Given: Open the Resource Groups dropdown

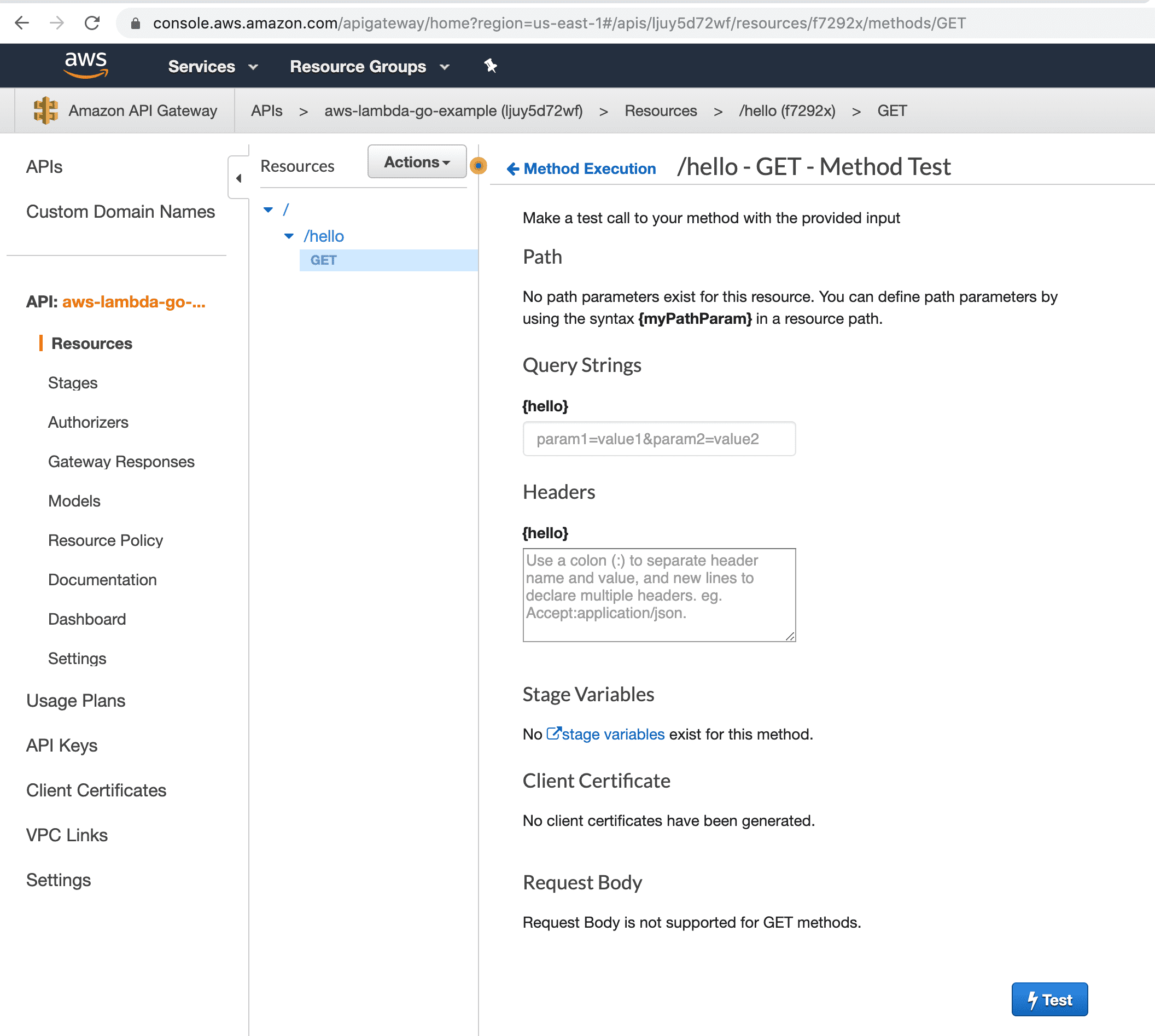Looking at the screenshot, I should (370, 66).
